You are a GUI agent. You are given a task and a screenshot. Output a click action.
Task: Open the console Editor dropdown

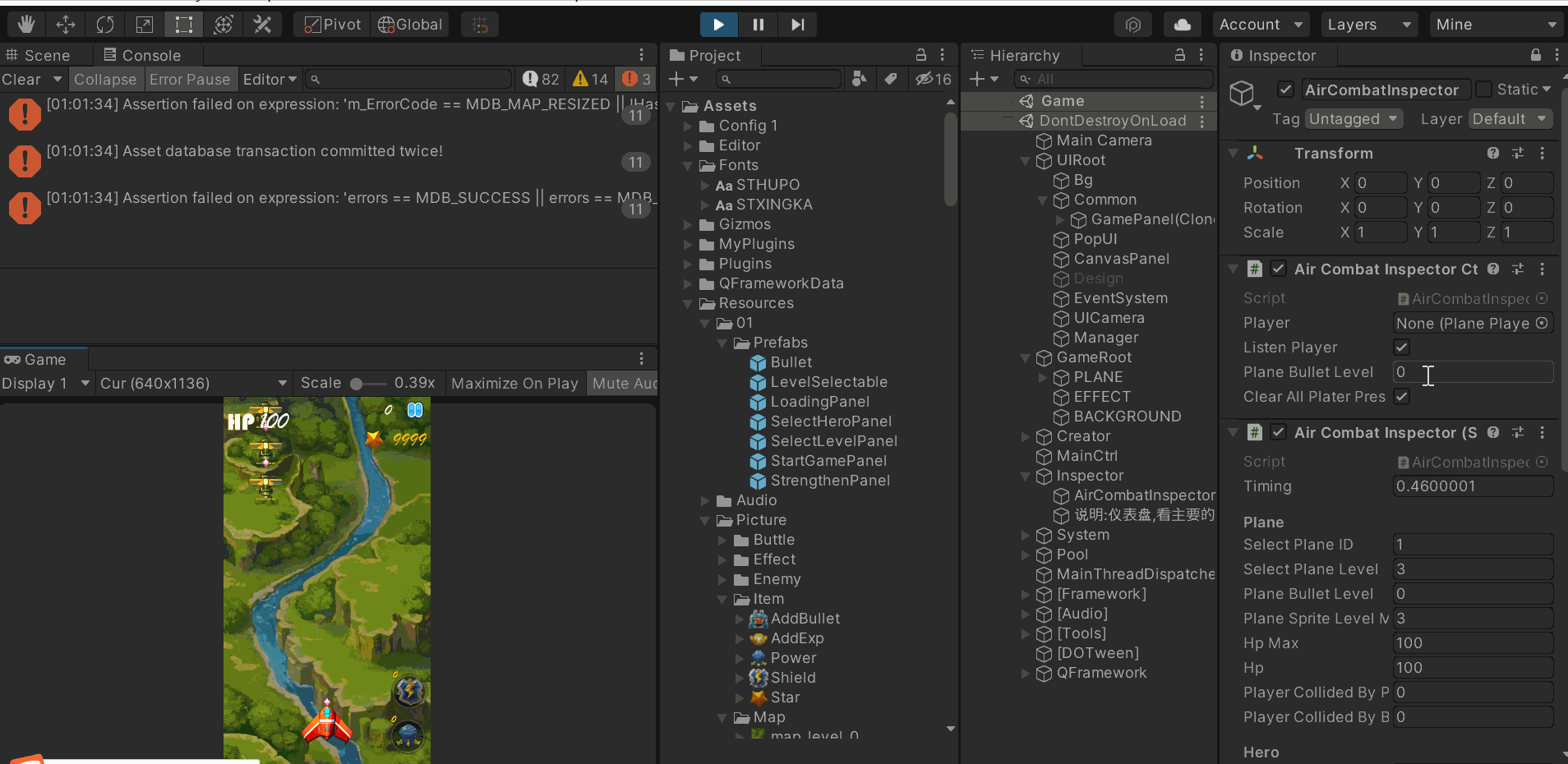(270, 80)
